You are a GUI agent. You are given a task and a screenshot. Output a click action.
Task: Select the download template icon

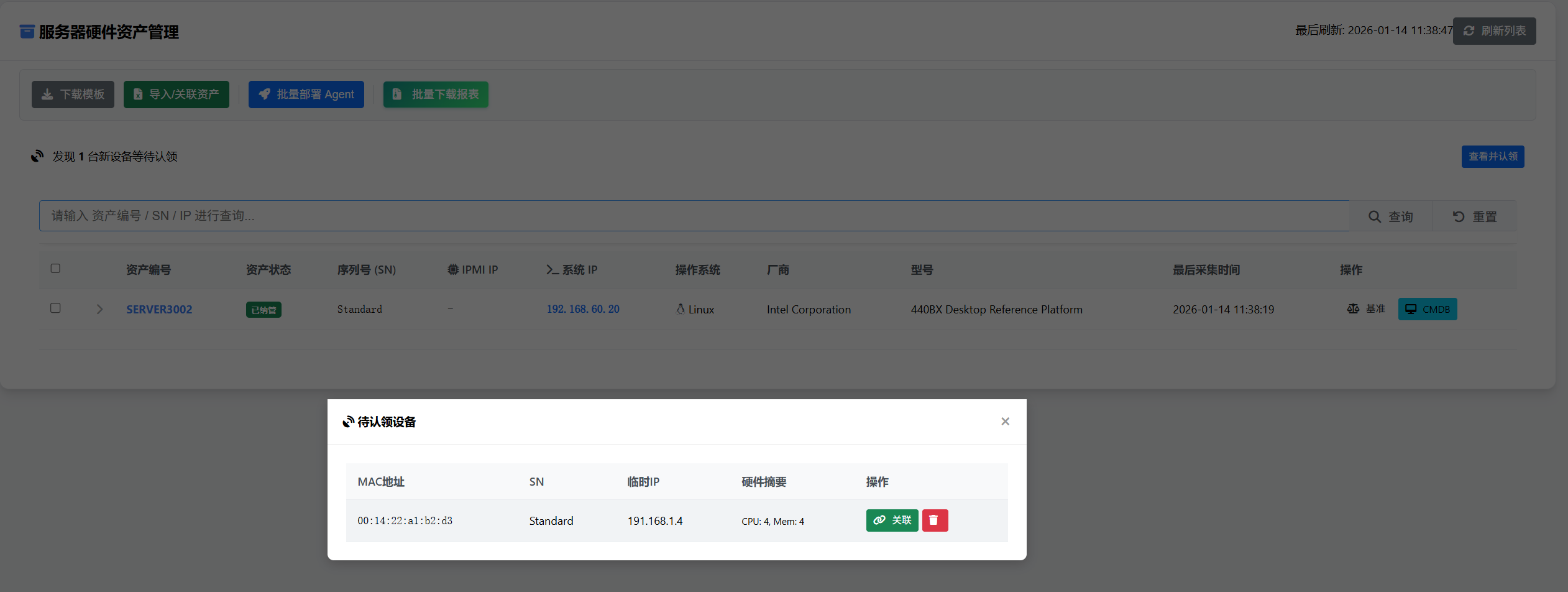(48, 94)
